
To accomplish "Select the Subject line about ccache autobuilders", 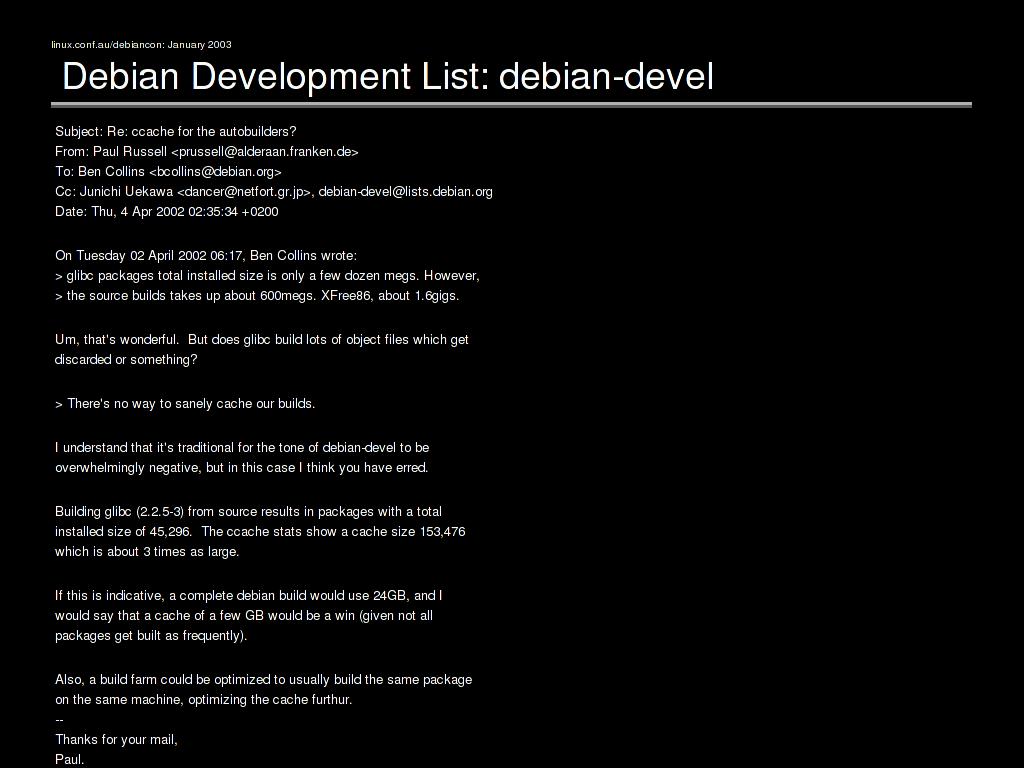I will [x=176, y=131].
